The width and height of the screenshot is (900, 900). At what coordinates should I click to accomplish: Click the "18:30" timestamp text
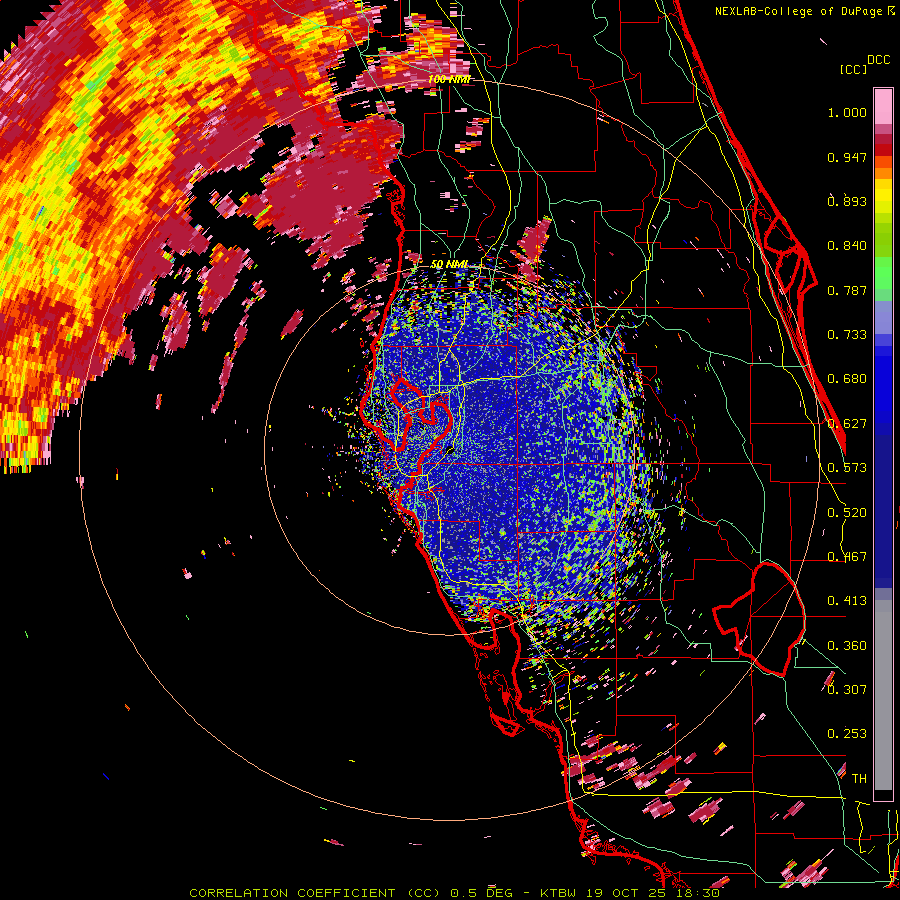point(696,893)
